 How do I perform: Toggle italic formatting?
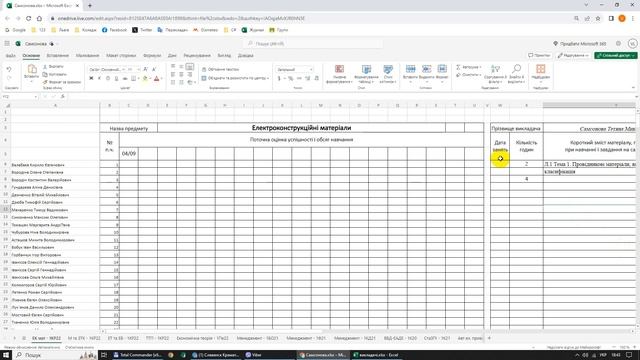[x=99, y=78]
